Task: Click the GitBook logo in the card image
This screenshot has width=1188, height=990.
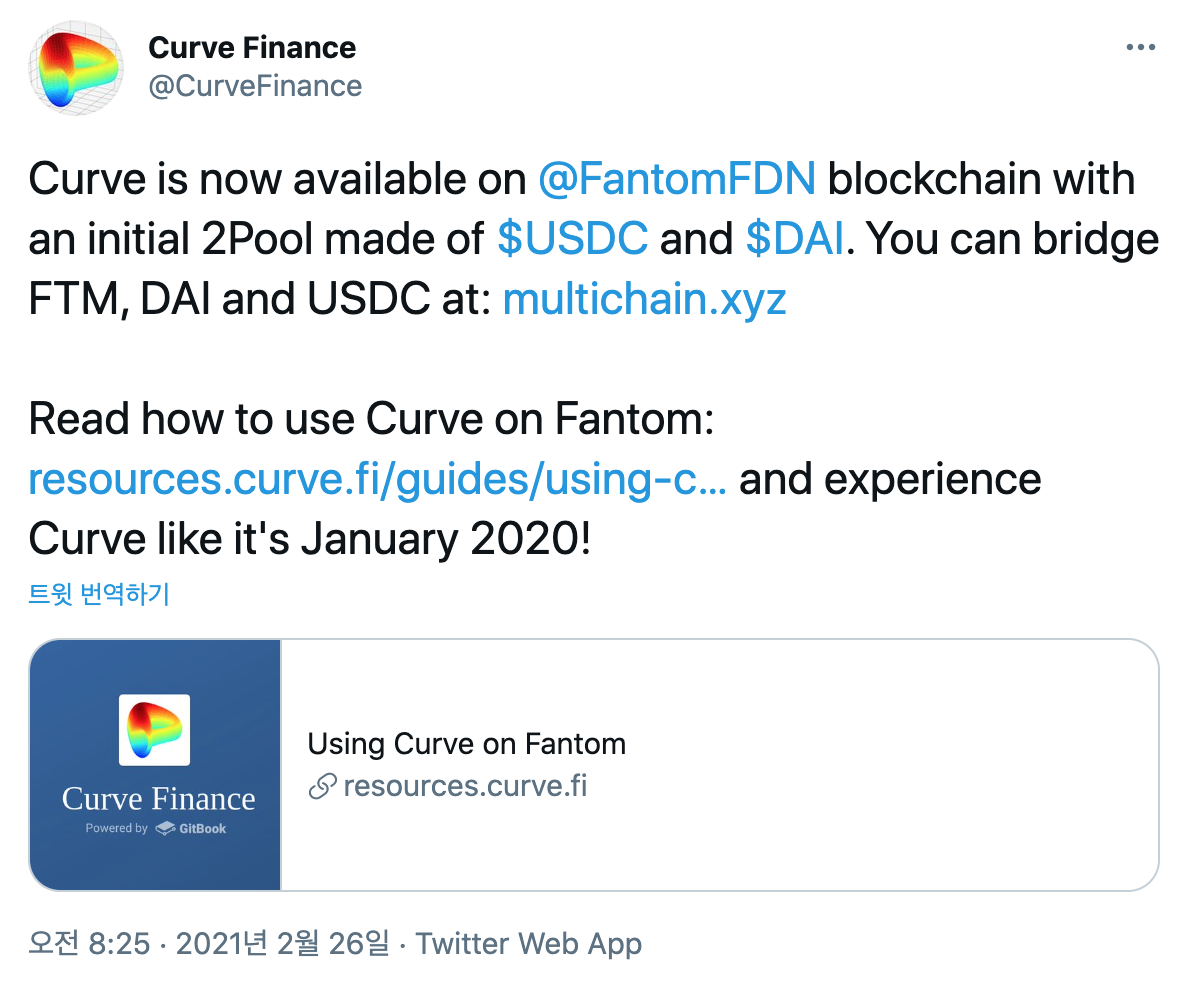Action: [192, 829]
